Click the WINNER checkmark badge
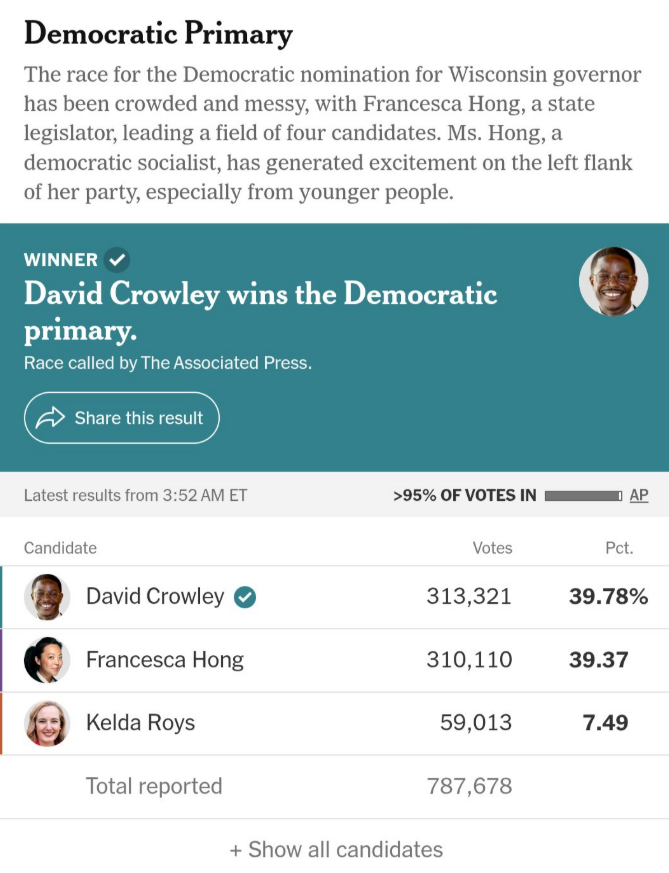Viewport: 669px width, 873px height. pyautogui.click(x=117, y=259)
